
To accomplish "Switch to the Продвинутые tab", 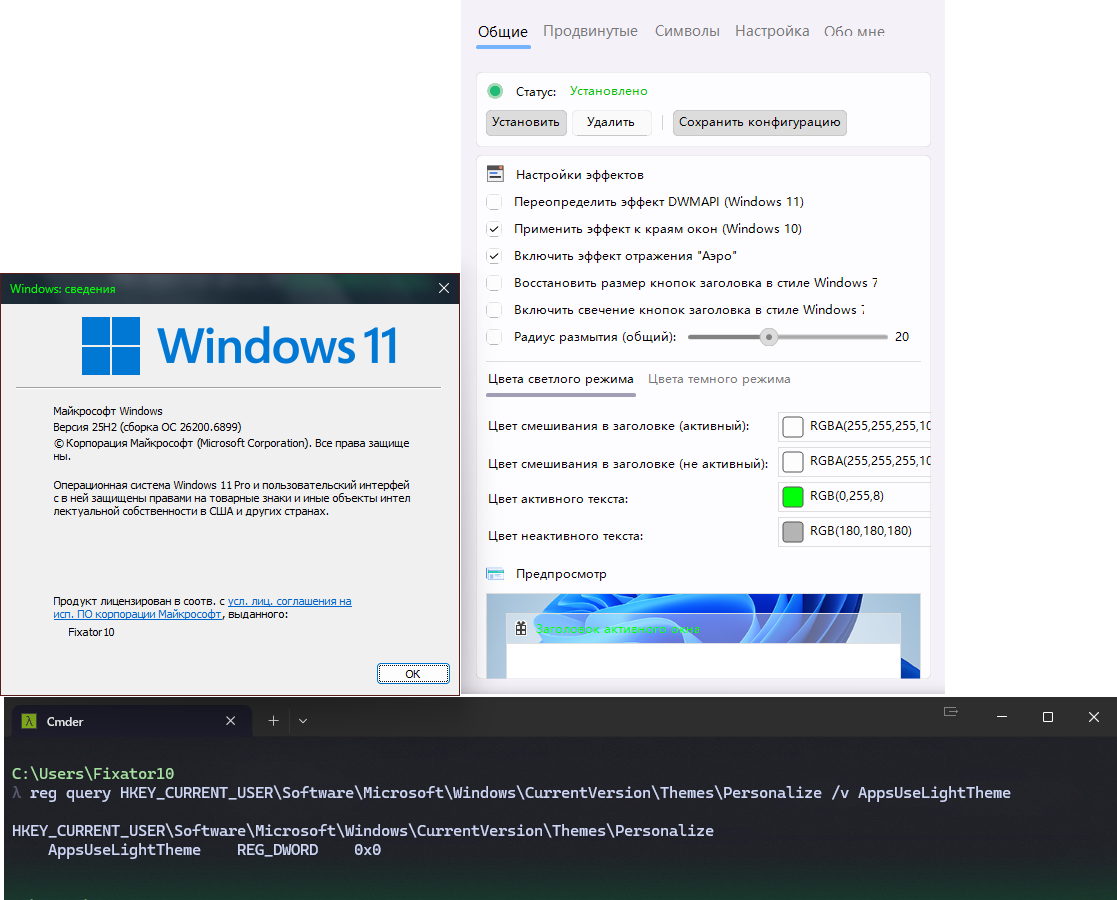I will tap(590, 31).
